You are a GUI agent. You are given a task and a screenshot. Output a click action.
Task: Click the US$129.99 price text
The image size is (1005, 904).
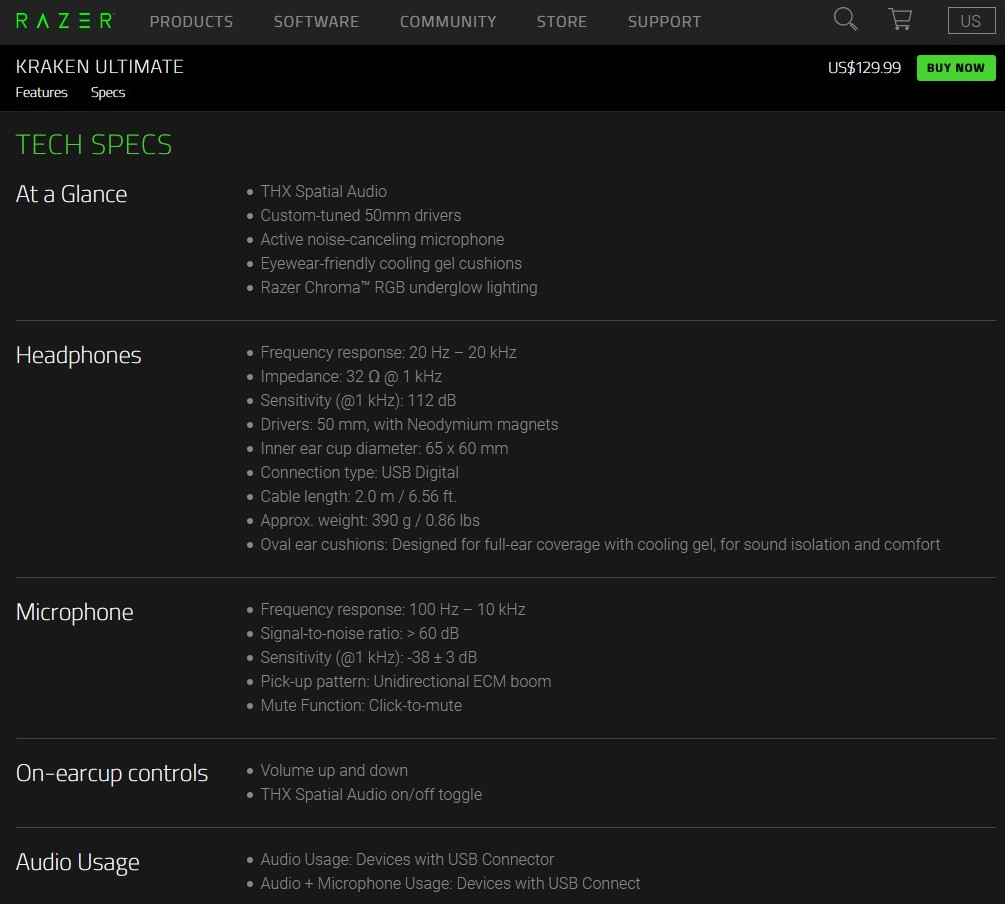coord(864,68)
